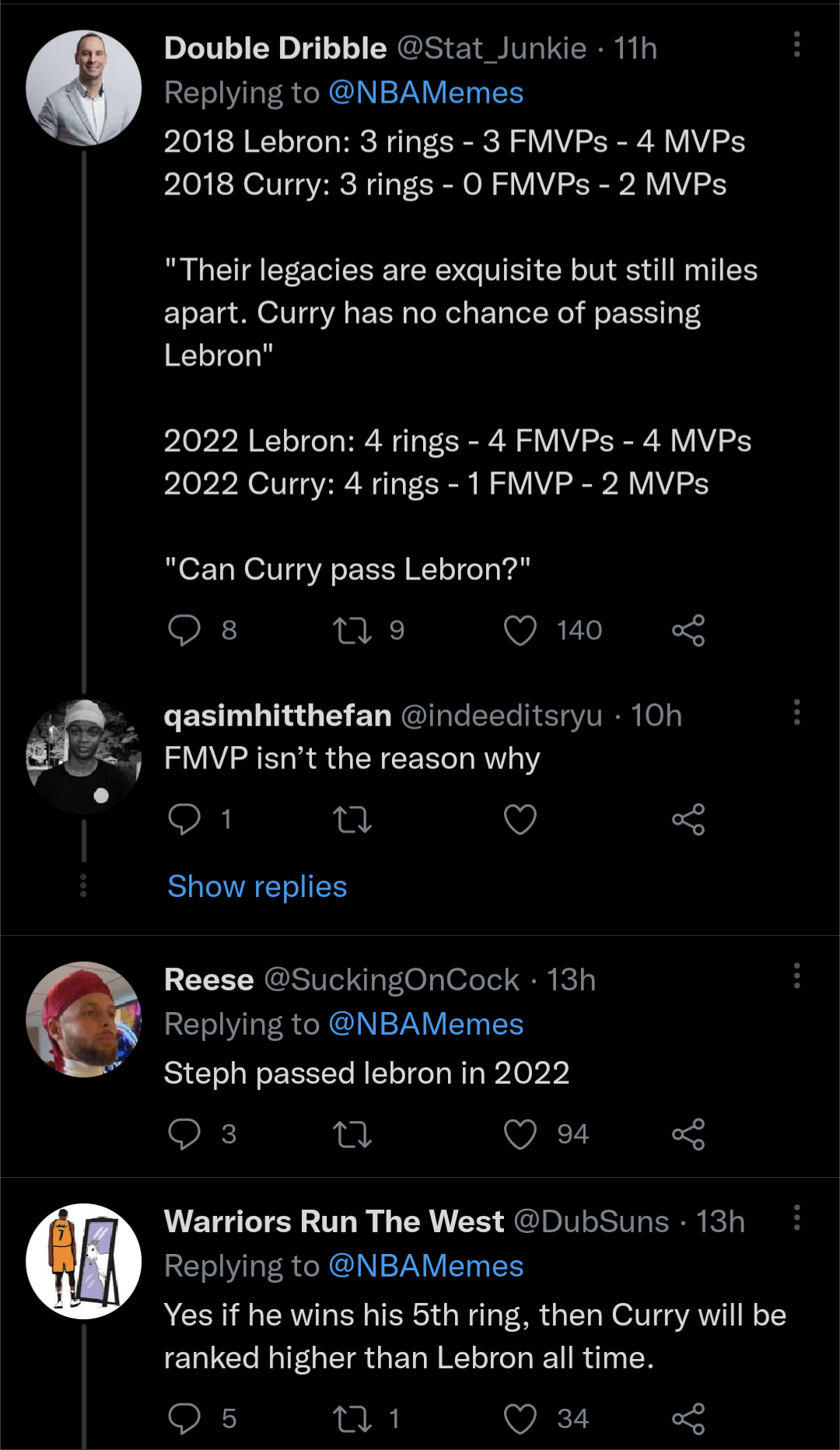840x1450 pixels.
Task: Share qasimhitthefan's reply
Action: [691, 818]
